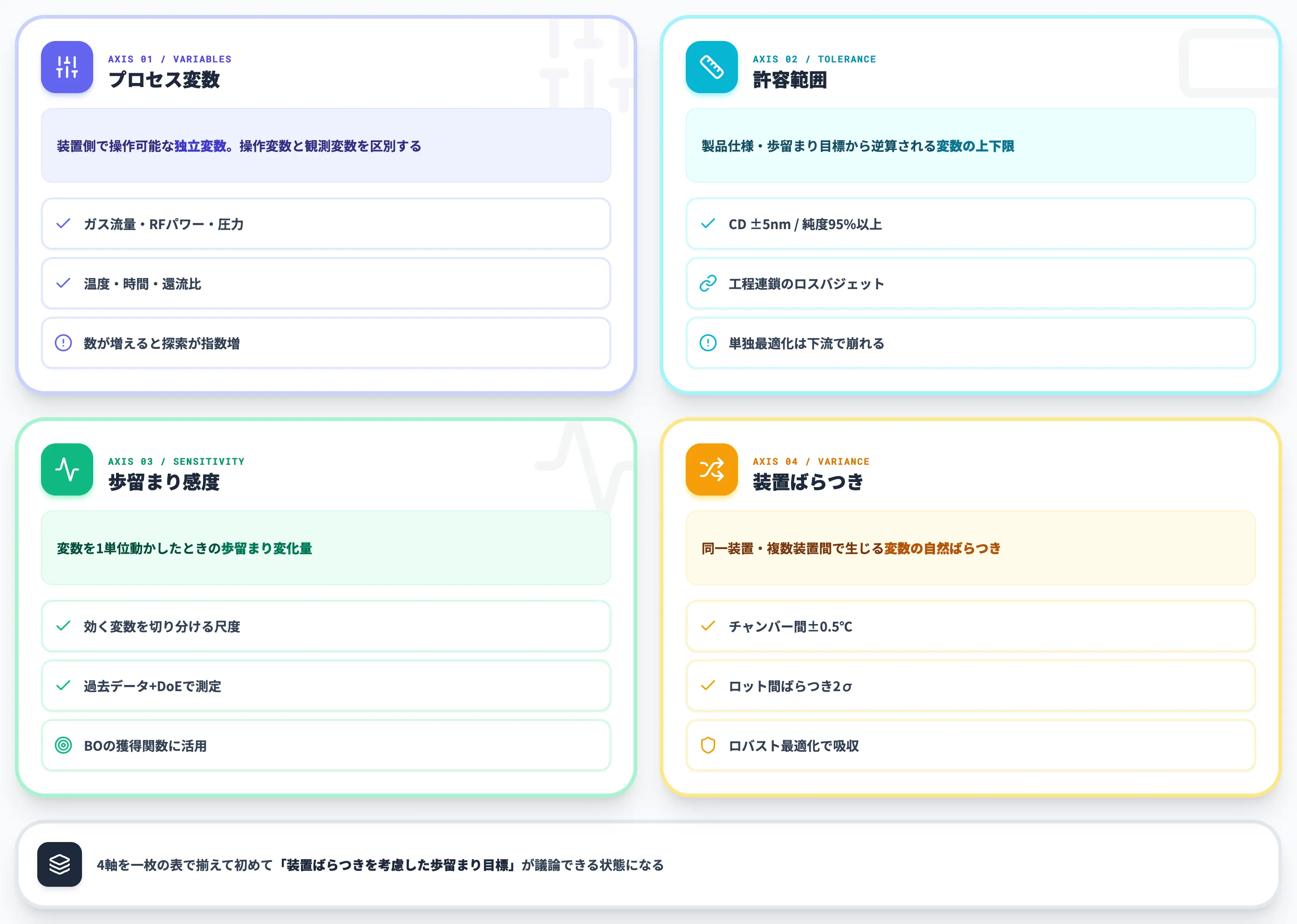The height and width of the screenshot is (924, 1297).
Task: Click the check icon beside 過去データ+DoEで測定
Action: pos(63,686)
